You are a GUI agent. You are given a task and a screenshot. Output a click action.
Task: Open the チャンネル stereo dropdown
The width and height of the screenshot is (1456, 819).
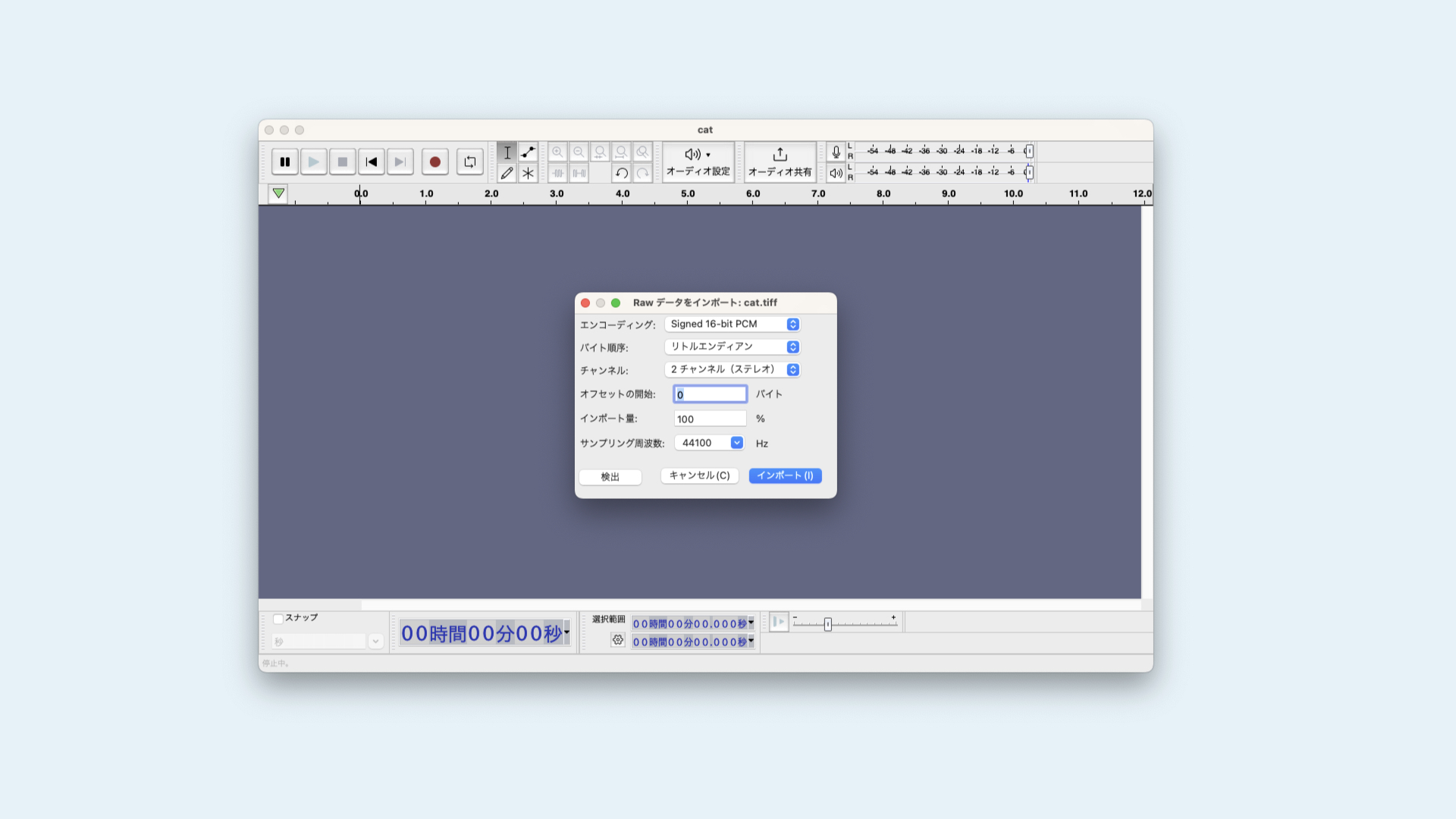coord(732,369)
